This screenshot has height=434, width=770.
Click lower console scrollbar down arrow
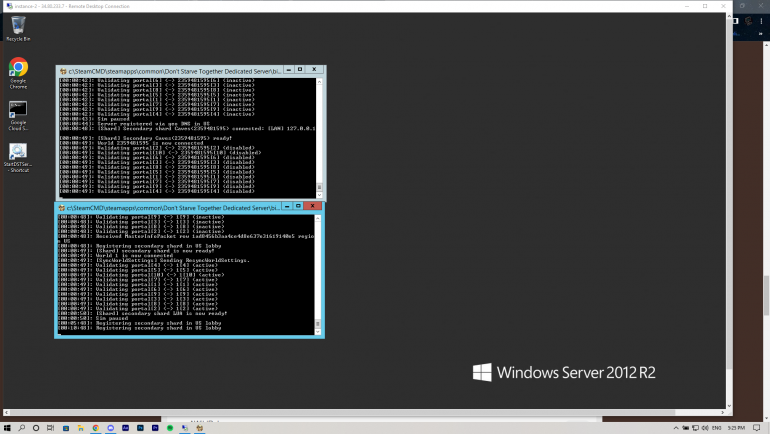[x=318, y=332]
